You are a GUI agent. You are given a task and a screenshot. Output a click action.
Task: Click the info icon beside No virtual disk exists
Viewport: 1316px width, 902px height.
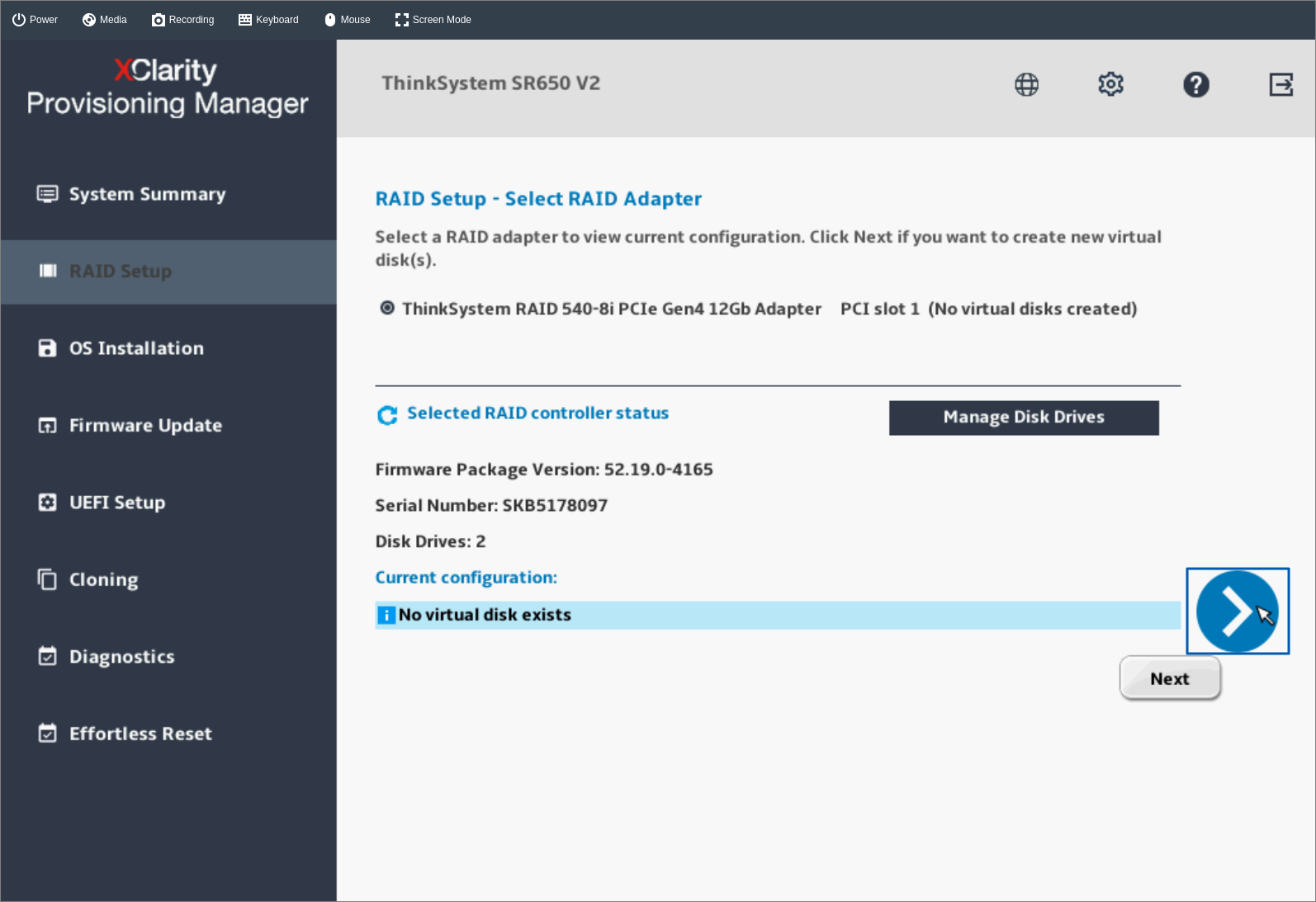pyautogui.click(x=386, y=616)
